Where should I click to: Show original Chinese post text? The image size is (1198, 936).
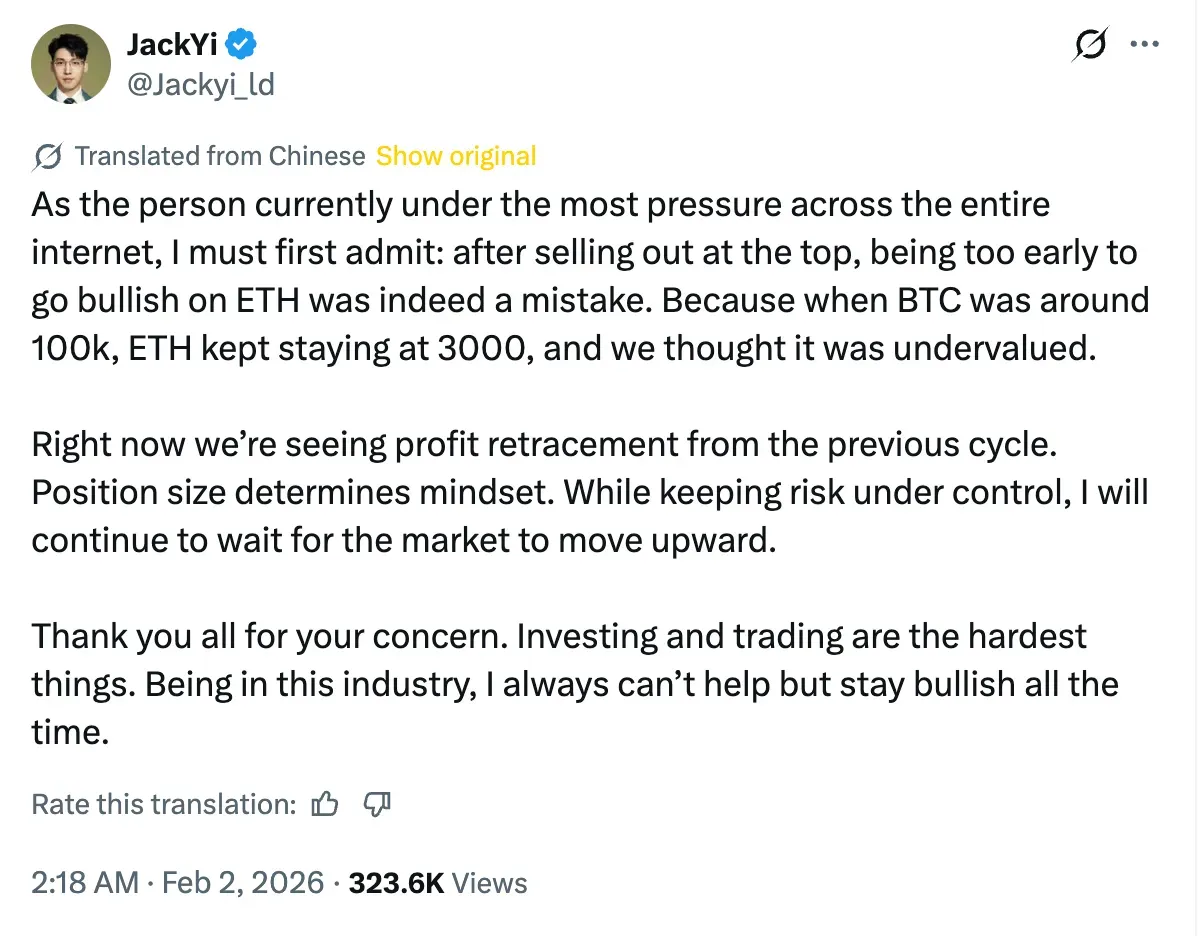[x=456, y=157]
